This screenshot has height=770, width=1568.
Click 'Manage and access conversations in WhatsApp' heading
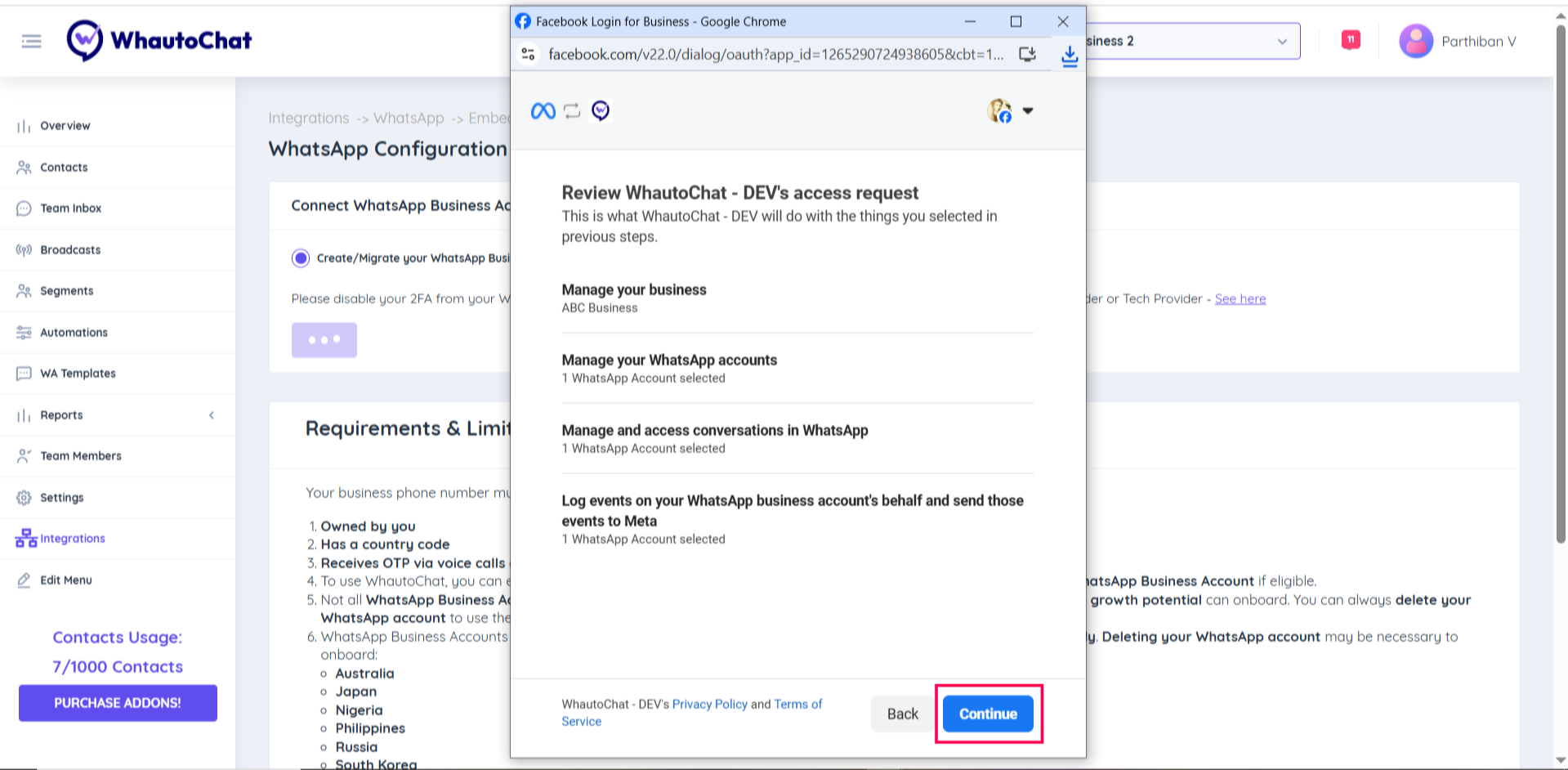point(715,430)
